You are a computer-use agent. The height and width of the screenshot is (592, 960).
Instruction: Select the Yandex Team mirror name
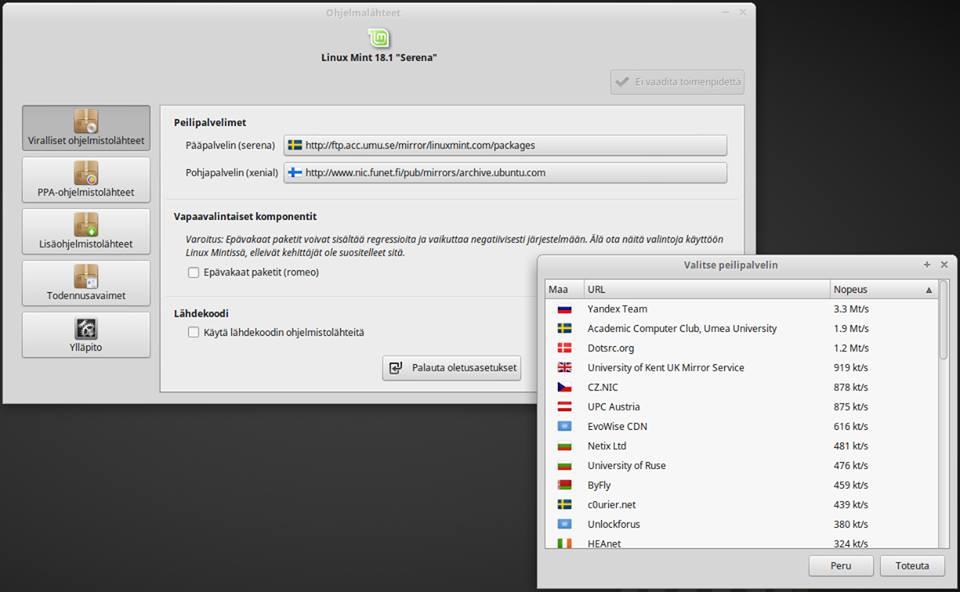[x=617, y=309]
